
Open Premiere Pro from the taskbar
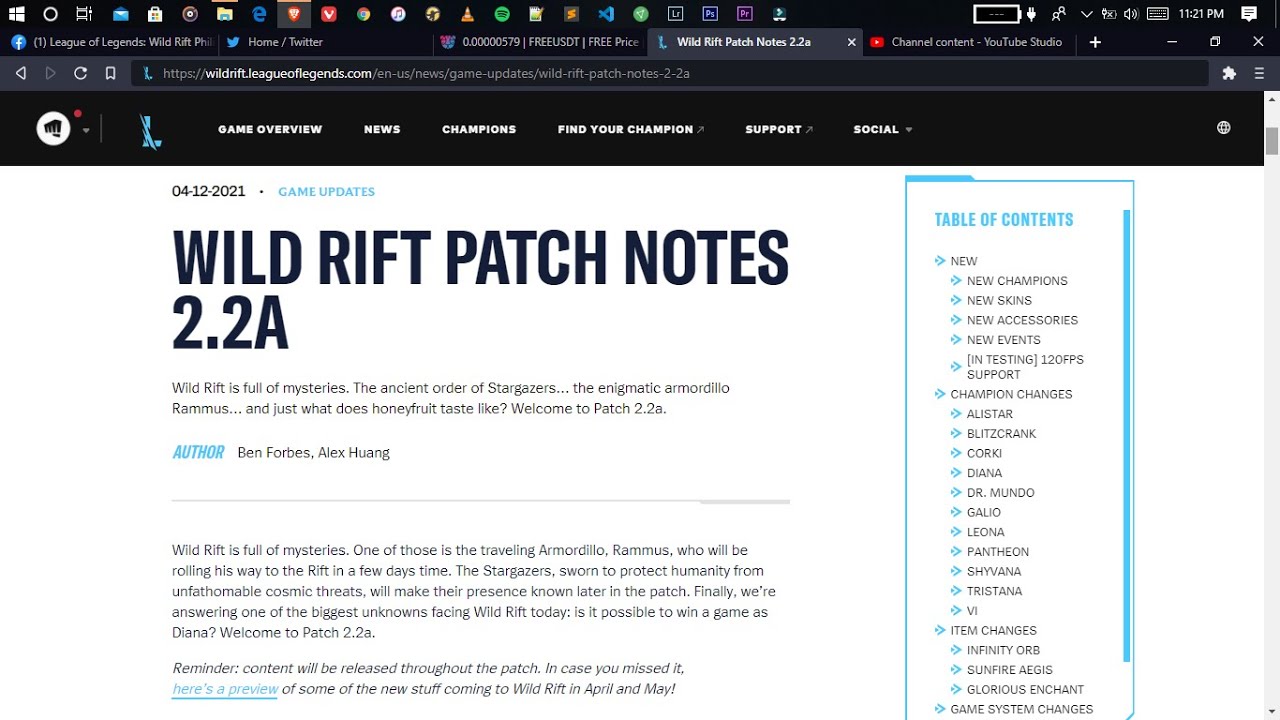click(745, 14)
